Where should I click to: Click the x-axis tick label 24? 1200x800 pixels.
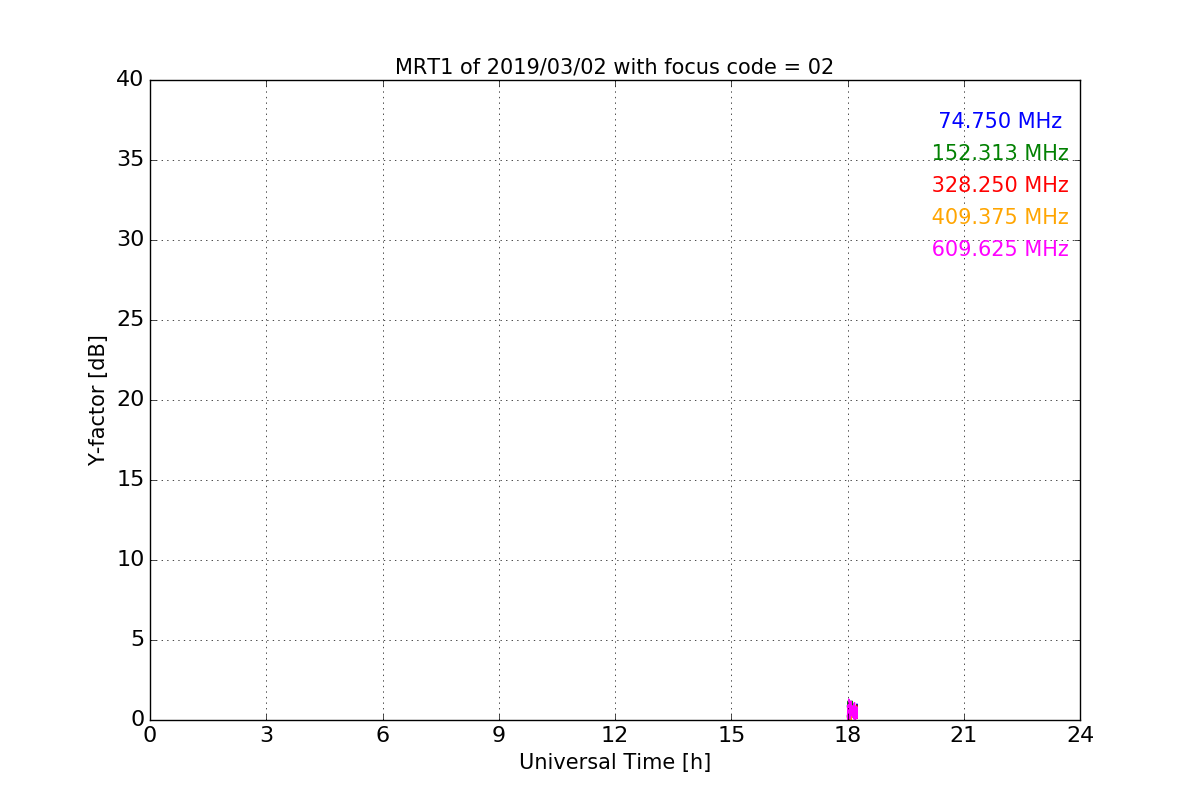tap(1080, 735)
